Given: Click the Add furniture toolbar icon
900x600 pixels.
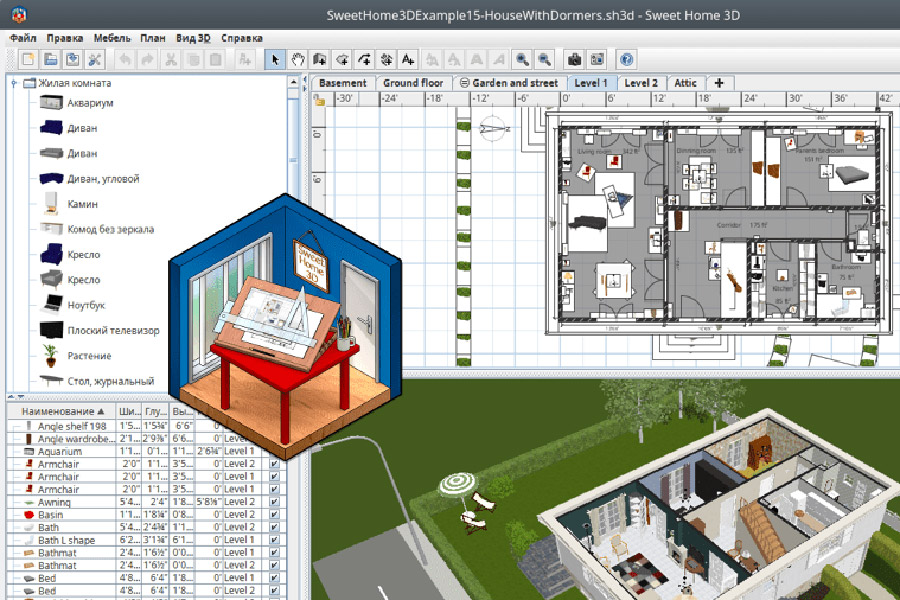Looking at the screenshot, I should pyautogui.click(x=245, y=59).
